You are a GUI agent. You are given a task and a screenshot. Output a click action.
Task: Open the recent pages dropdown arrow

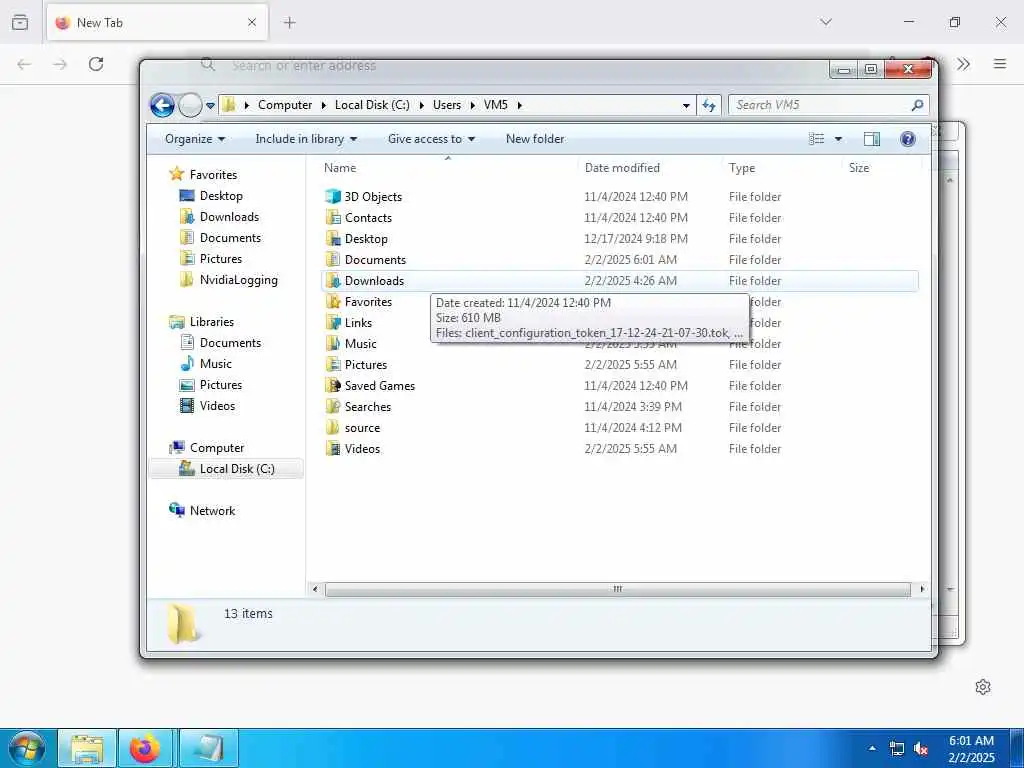pyautogui.click(x=210, y=105)
